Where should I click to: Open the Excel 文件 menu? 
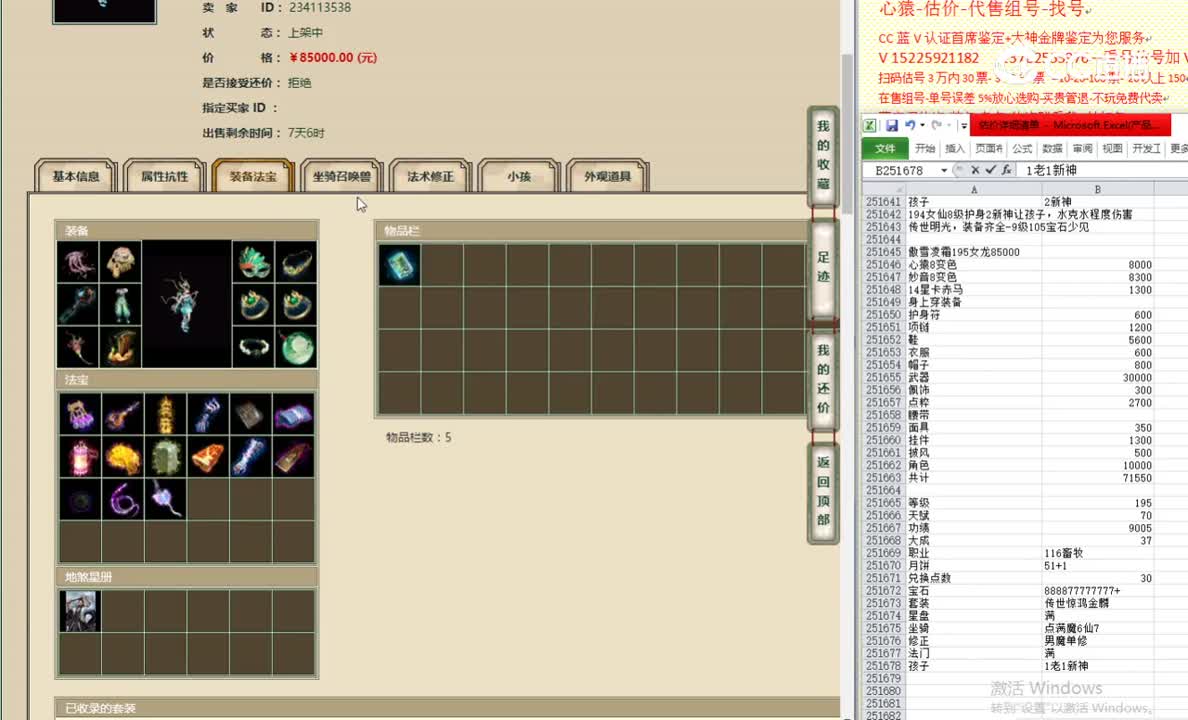(x=885, y=149)
